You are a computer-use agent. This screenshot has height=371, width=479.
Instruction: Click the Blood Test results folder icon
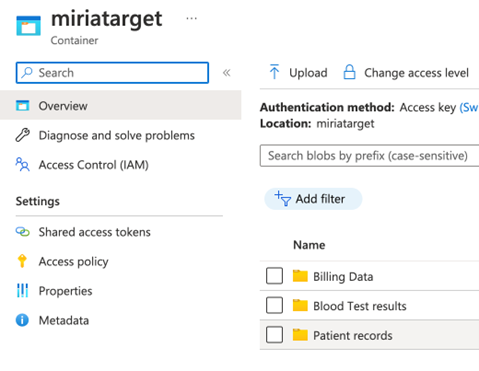coord(300,305)
